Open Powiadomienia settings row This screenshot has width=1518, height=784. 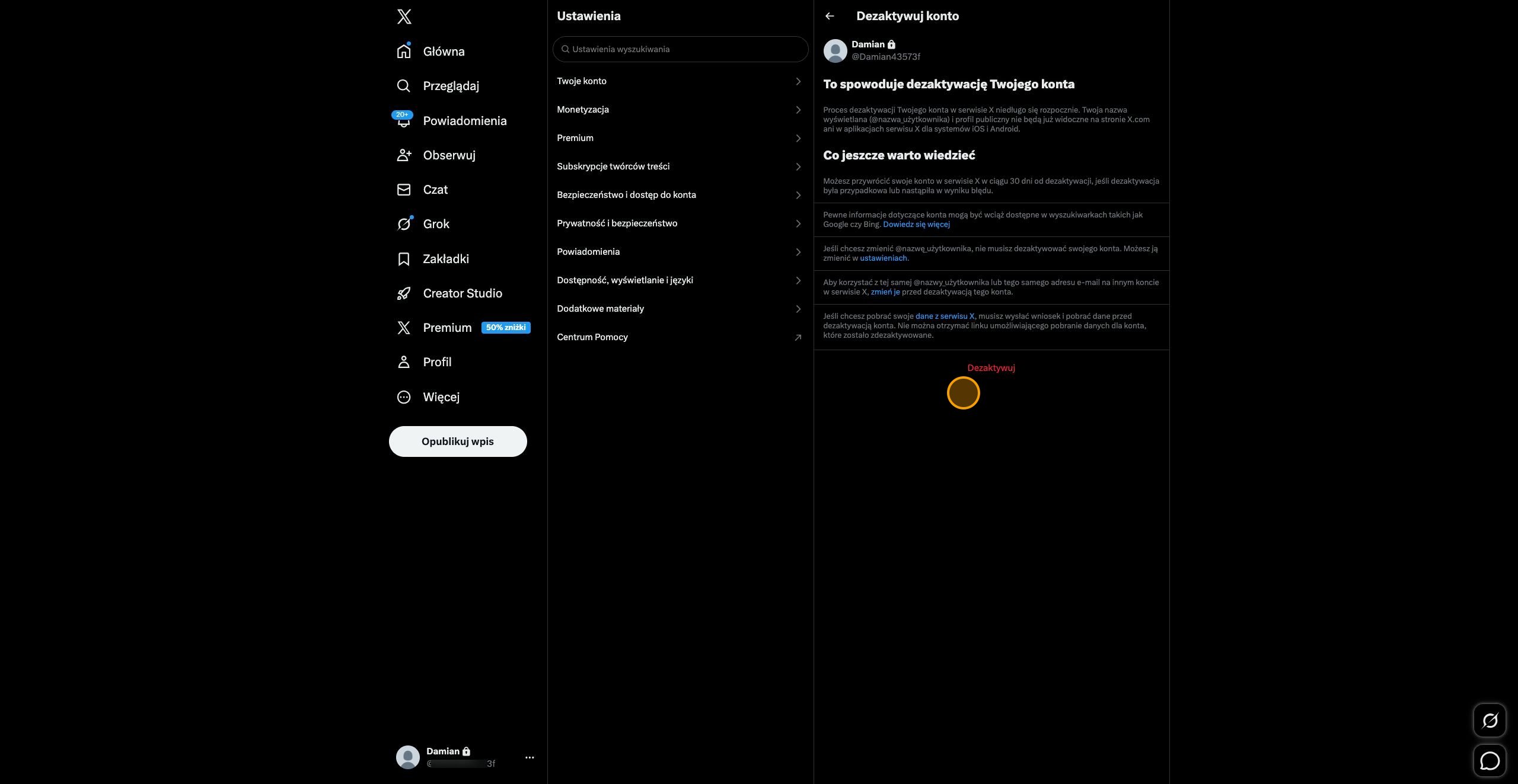680,252
